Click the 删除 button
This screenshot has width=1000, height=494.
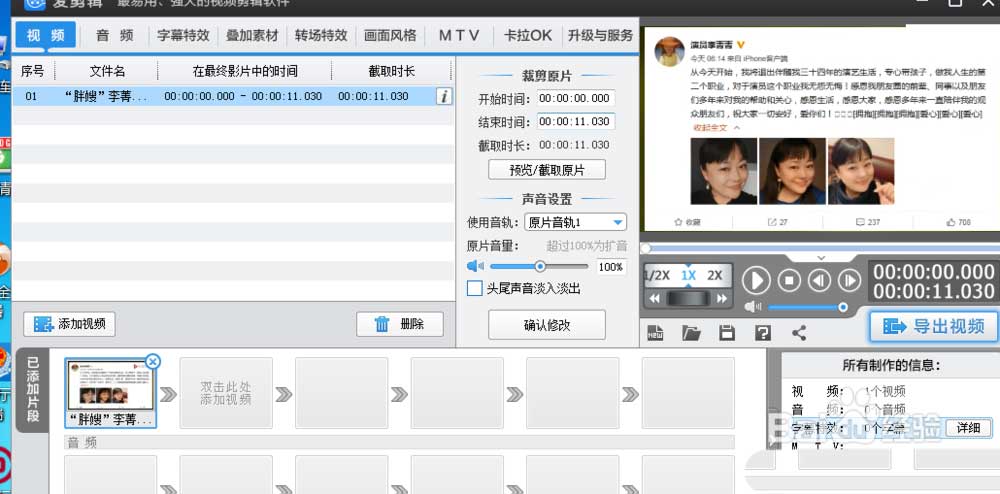click(400, 324)
